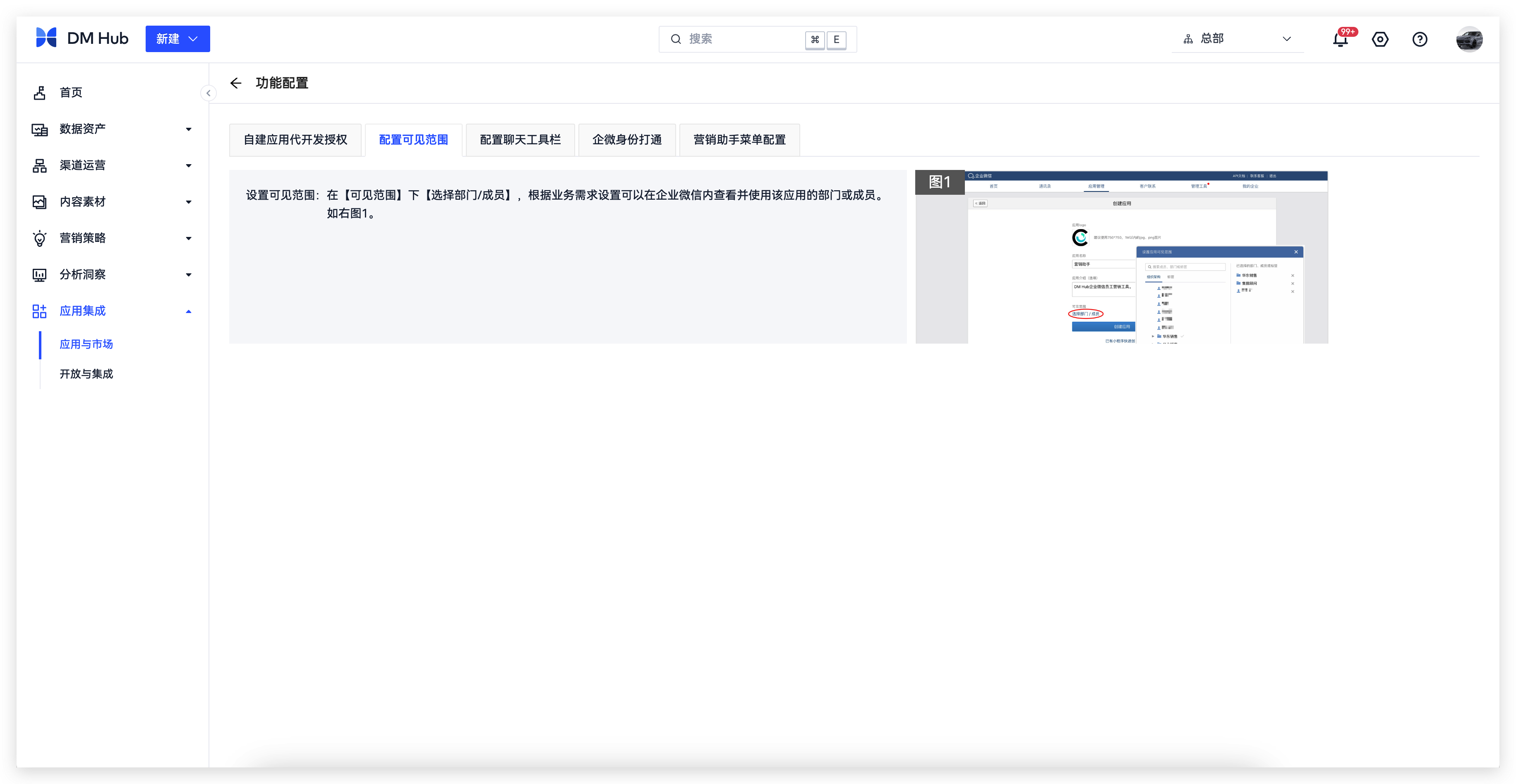
Task: Switch to 配置可见范围 tab
Action: point(413,139)
